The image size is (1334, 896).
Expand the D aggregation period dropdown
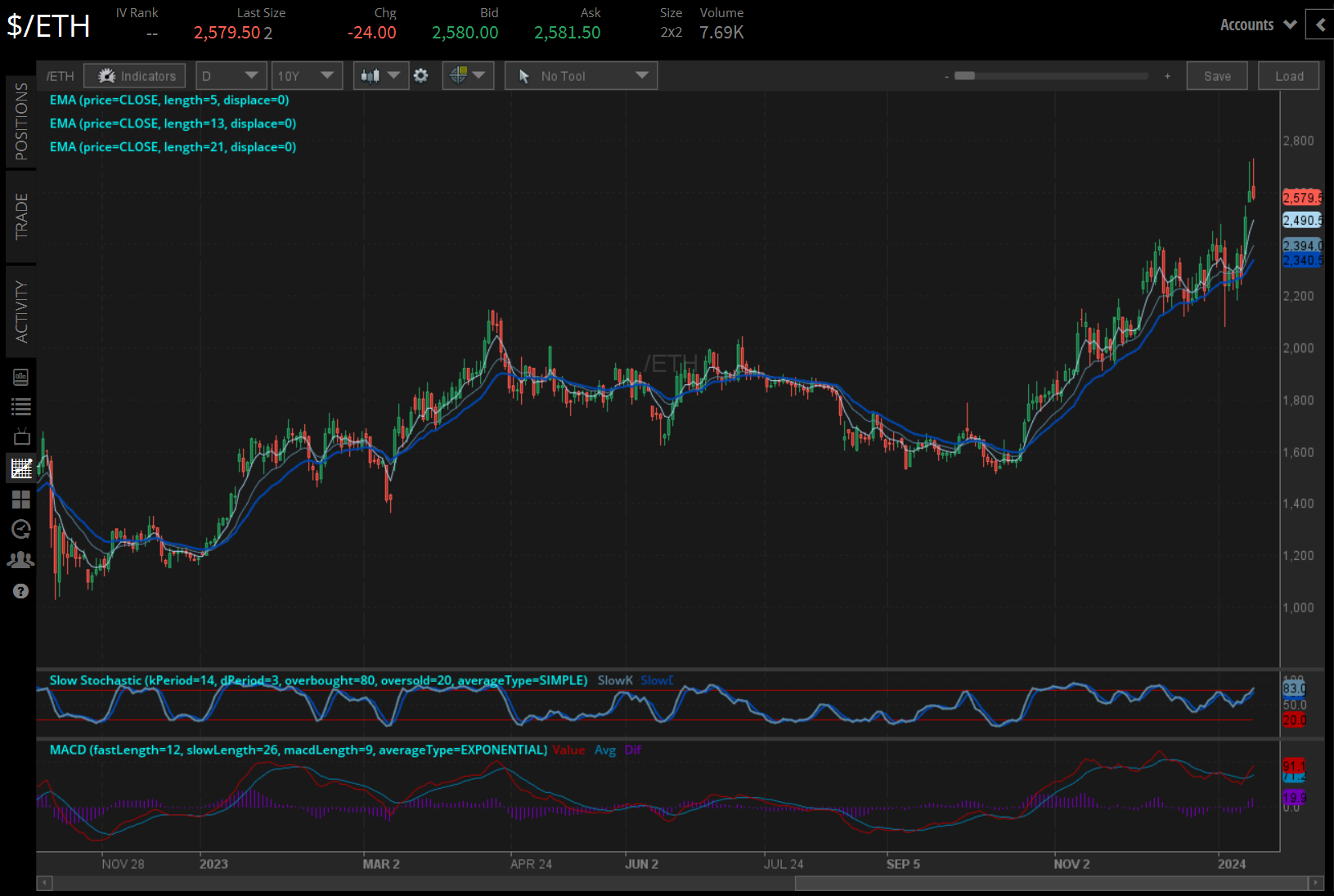point(231,76)
